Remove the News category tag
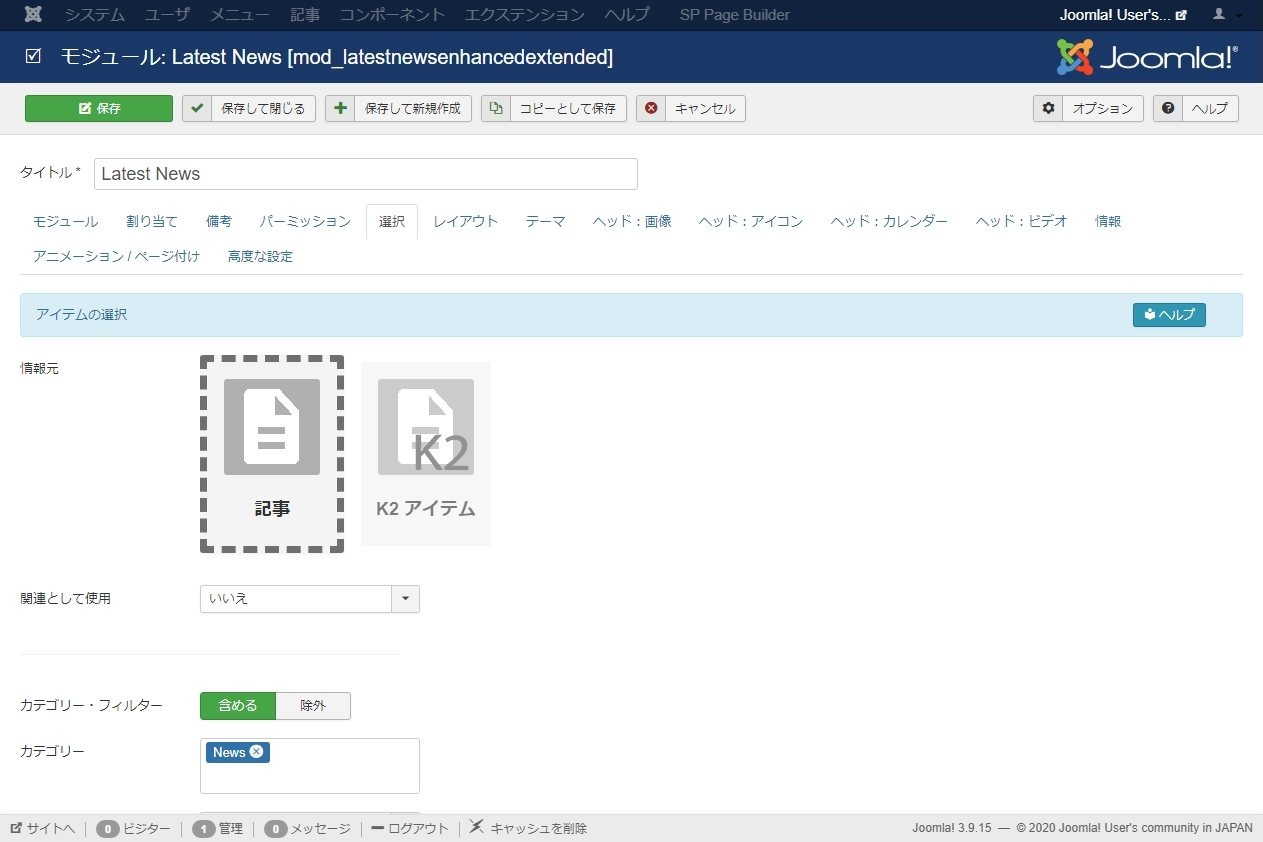The image size is (1263, 842). pyautogui.click(x=257, y=752)
